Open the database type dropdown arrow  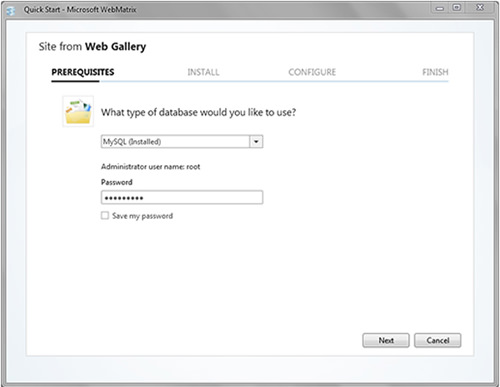point(256,142)
